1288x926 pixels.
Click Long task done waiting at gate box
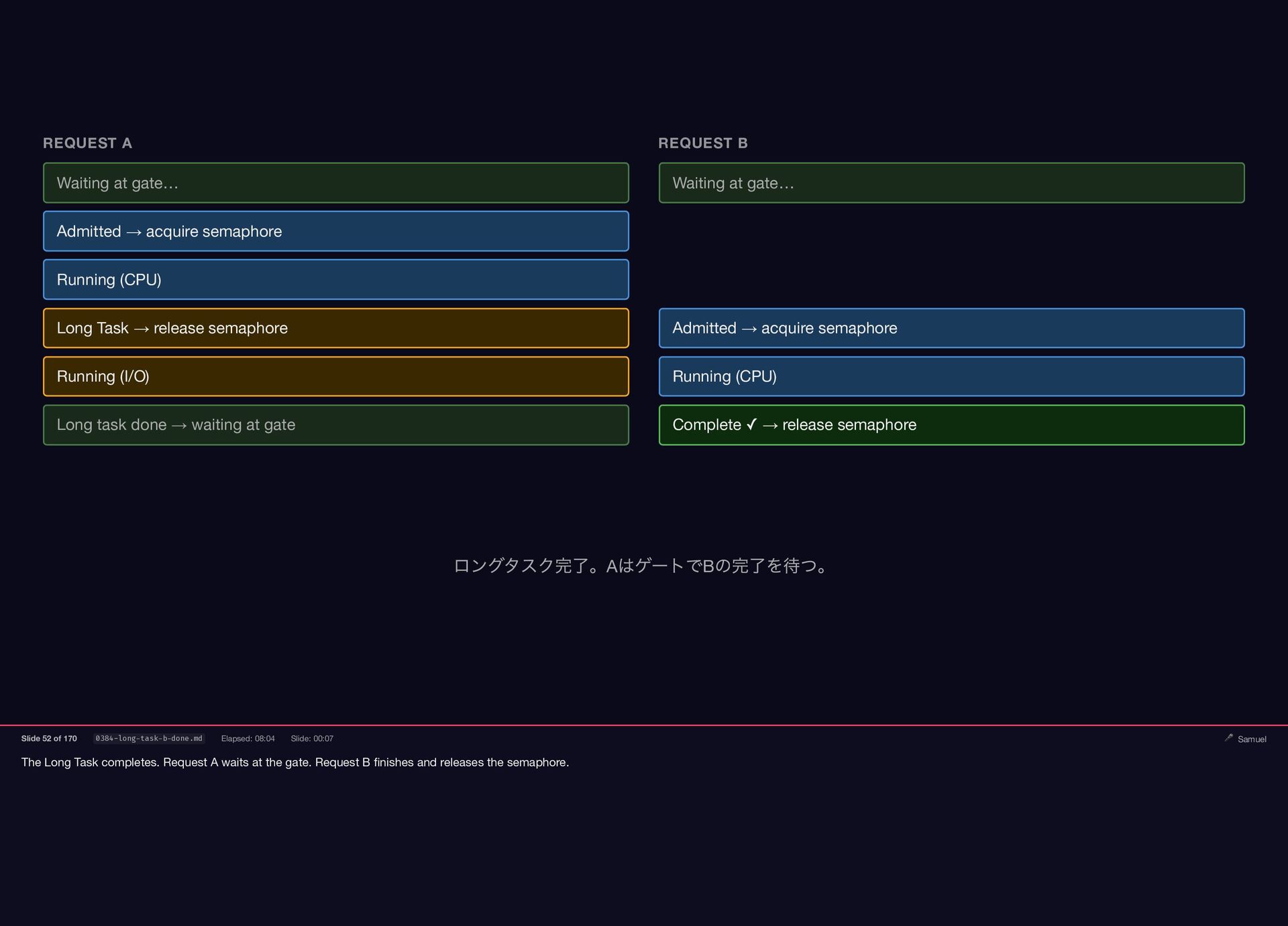click(x=335, y=424)
